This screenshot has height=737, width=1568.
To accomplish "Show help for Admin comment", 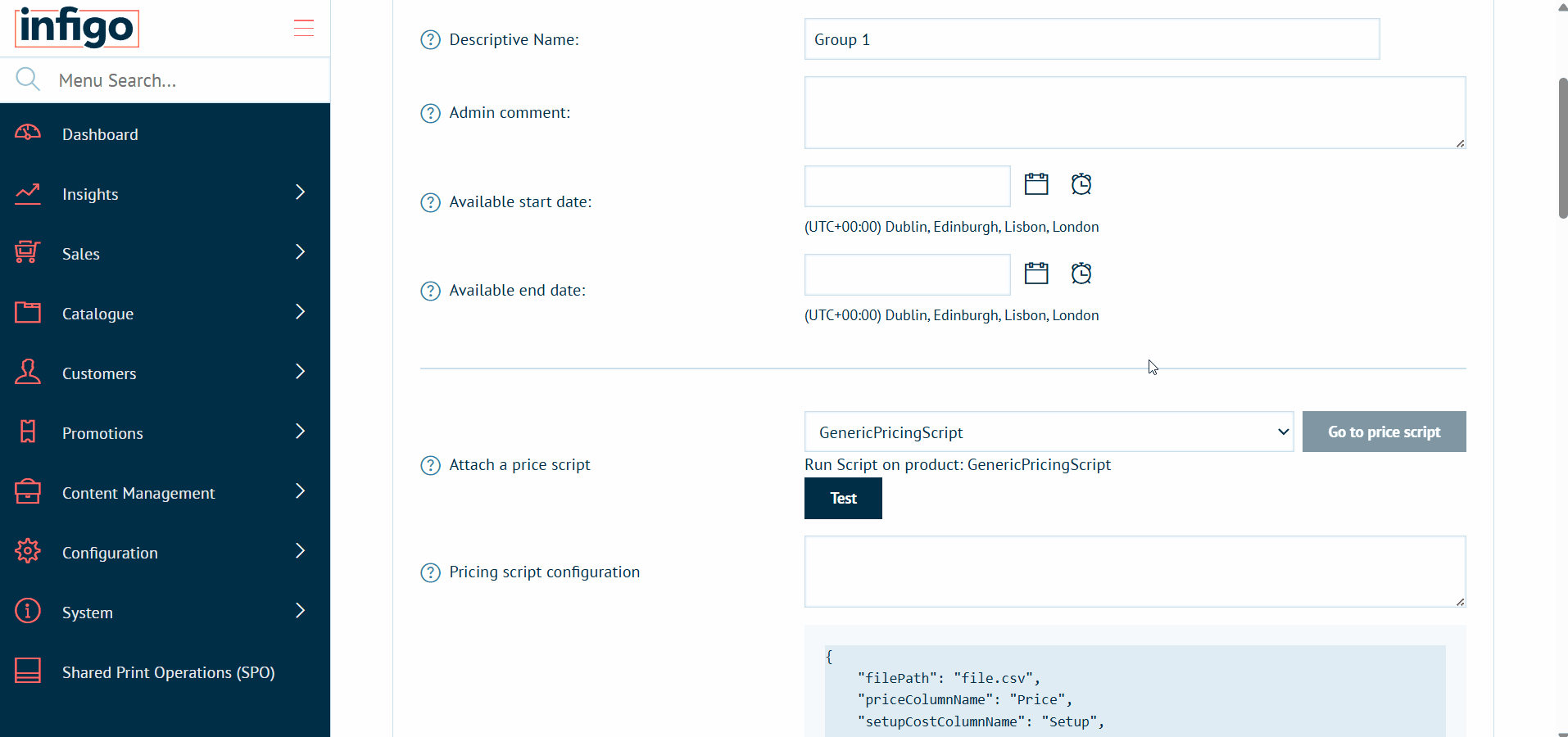I will point(430,113).
